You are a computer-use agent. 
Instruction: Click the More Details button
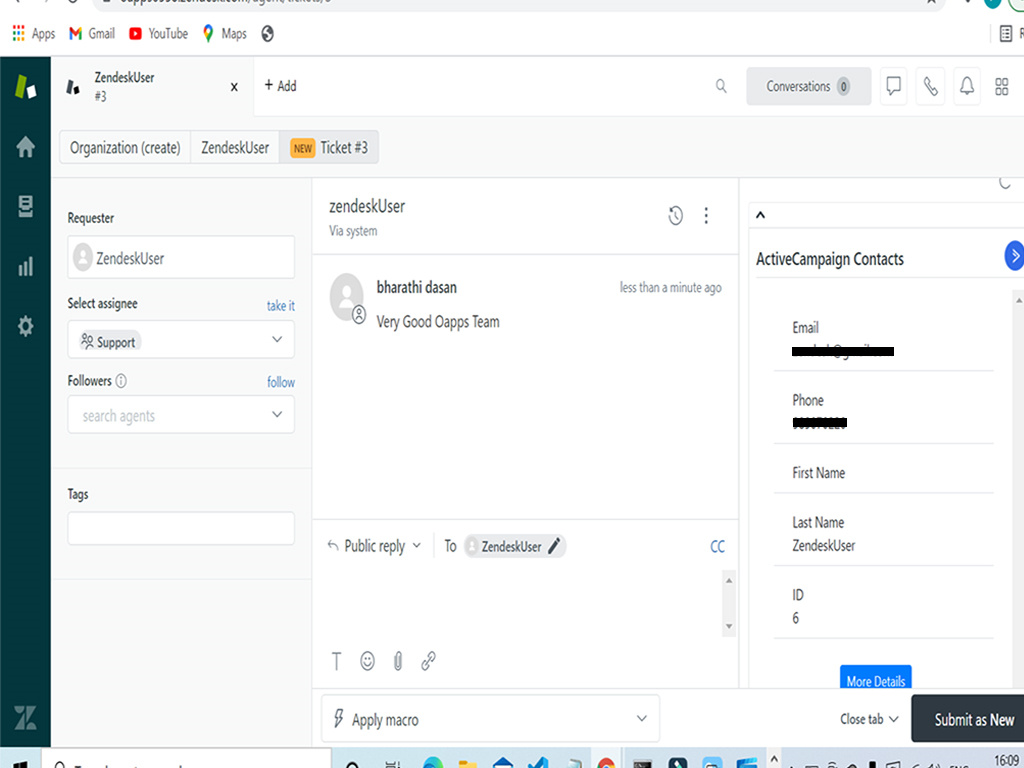875,680
